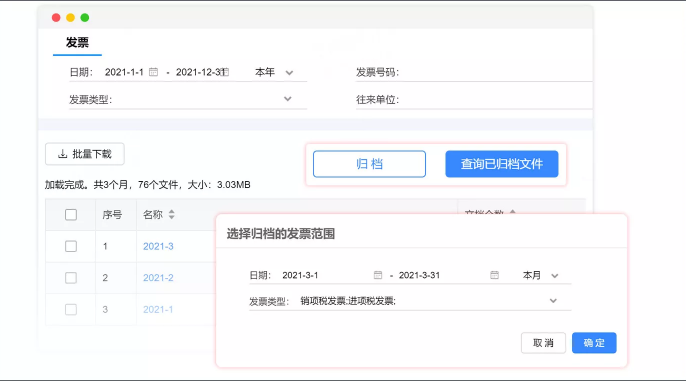Click green maximize window button
This screenshot has height=381, width=686.
click(x=85, y=17)
